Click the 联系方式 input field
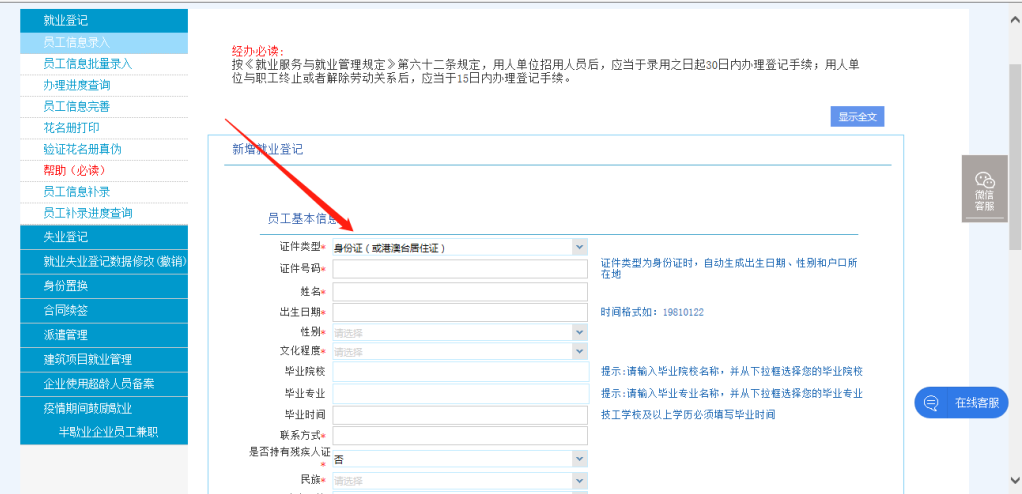Screen dimensions: 1022x494 460,435
